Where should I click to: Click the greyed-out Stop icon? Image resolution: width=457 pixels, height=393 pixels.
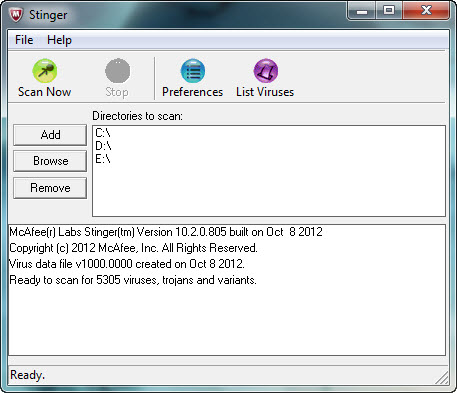pyautogui.click(x=117, y=71)
